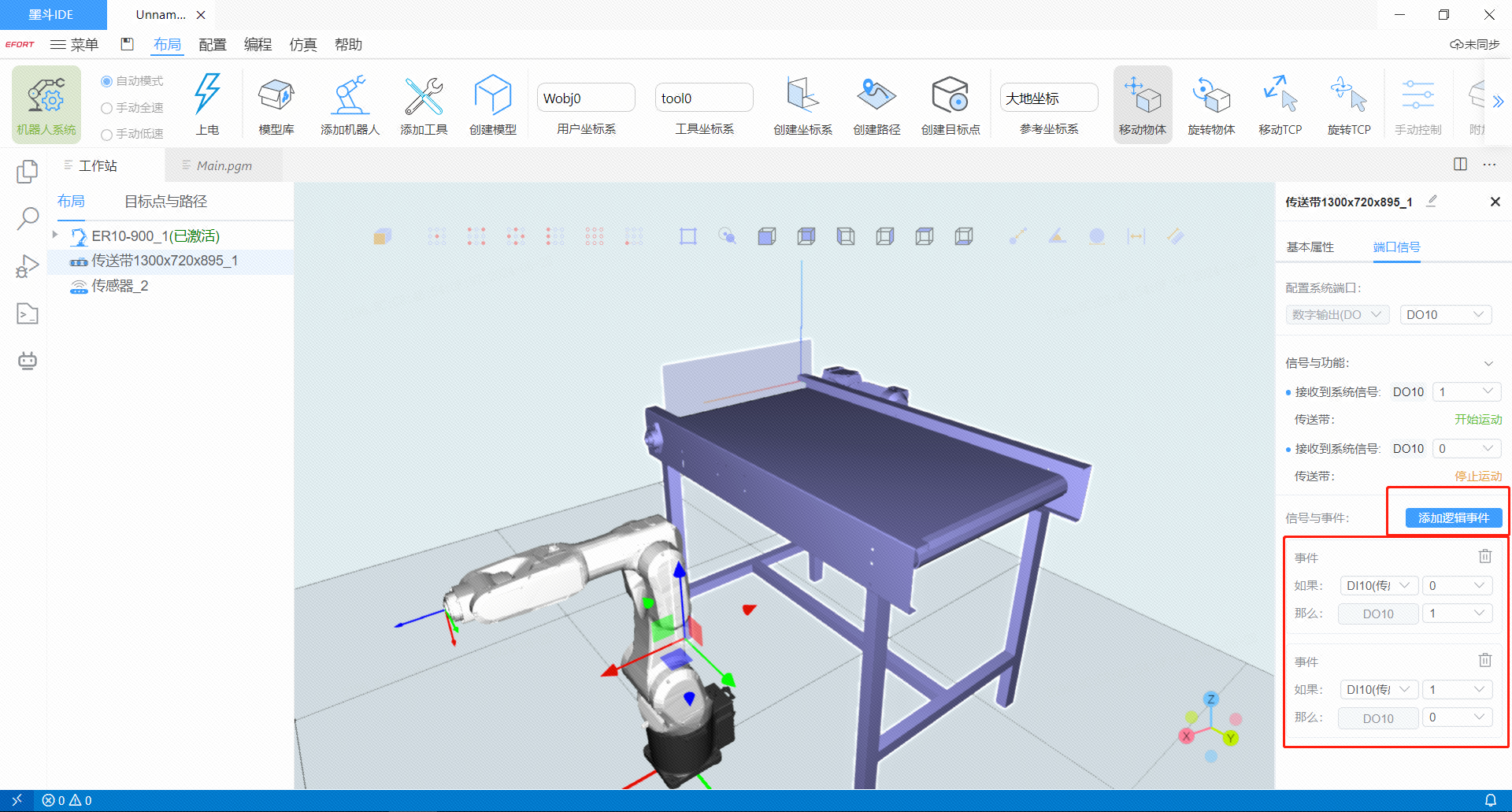Click the 开始运动 conveyor action text
Image resolution: width=1512 pixels, height=812 pixels.
1478,420
